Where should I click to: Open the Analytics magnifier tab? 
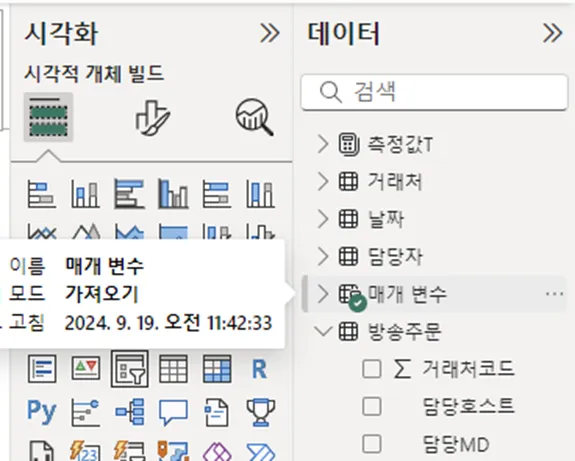(254, 118)
